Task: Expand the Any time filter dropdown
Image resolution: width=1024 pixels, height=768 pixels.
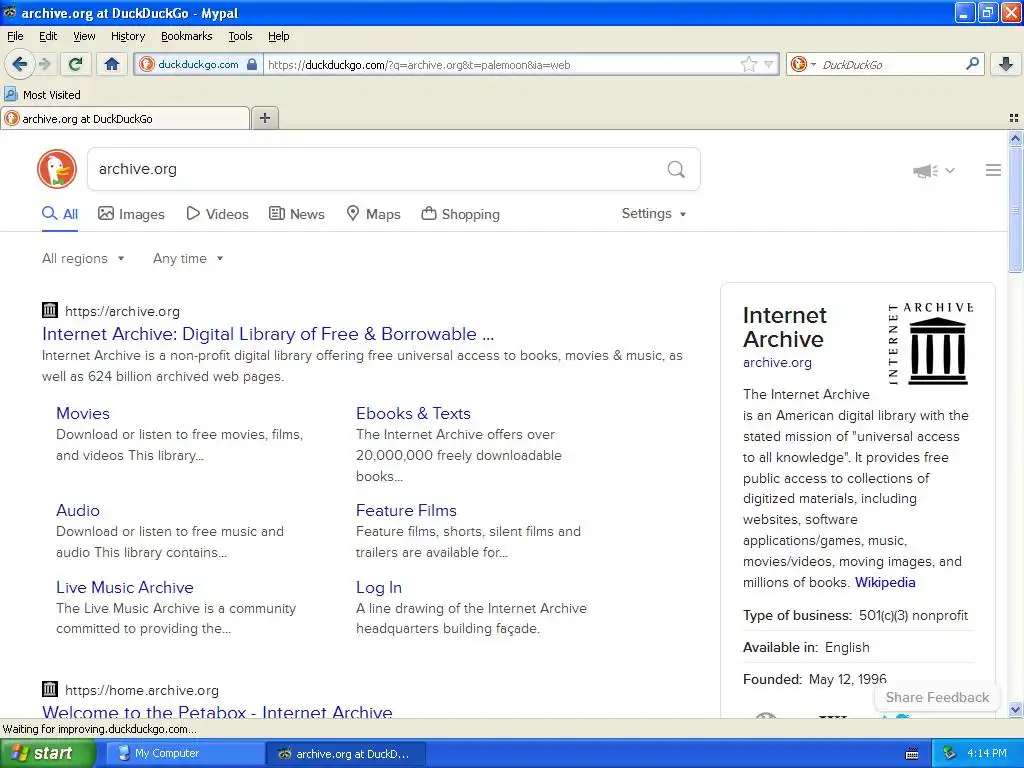Action: point(188,259)
